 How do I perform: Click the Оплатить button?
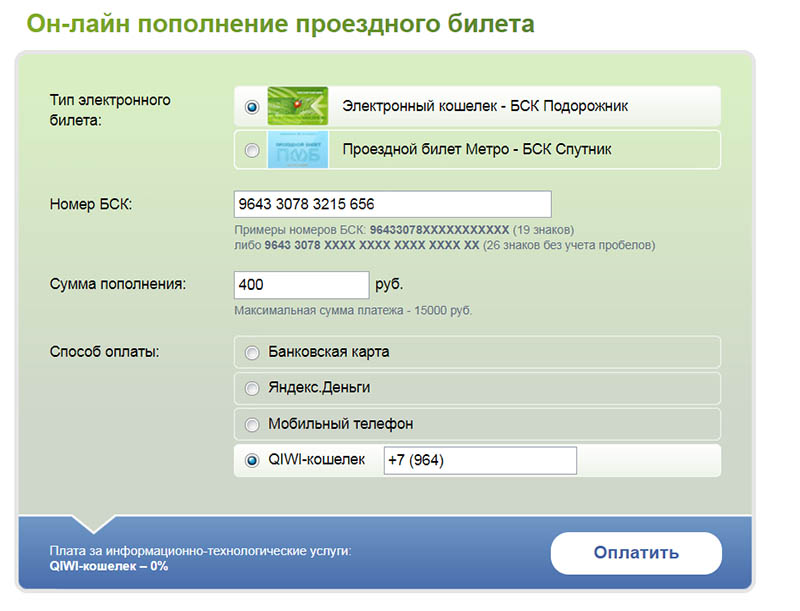pos(636,553)
